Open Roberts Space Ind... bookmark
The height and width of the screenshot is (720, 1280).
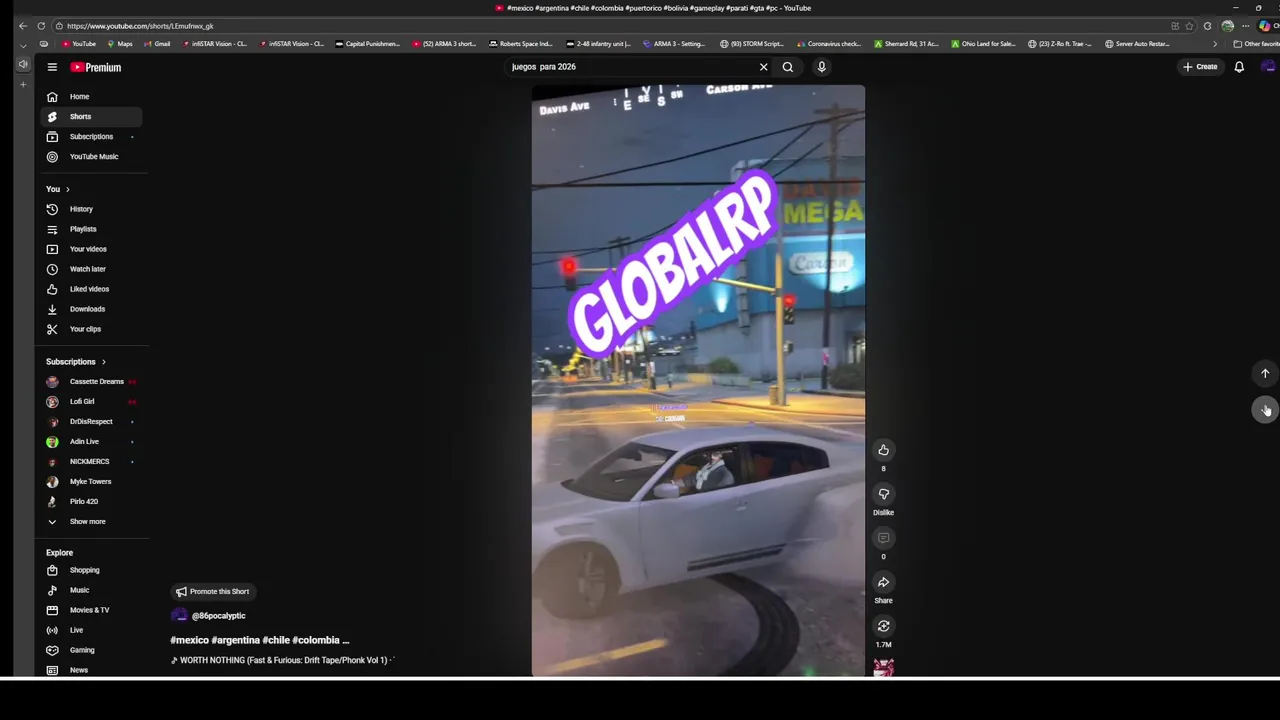[x=520, y=44]
